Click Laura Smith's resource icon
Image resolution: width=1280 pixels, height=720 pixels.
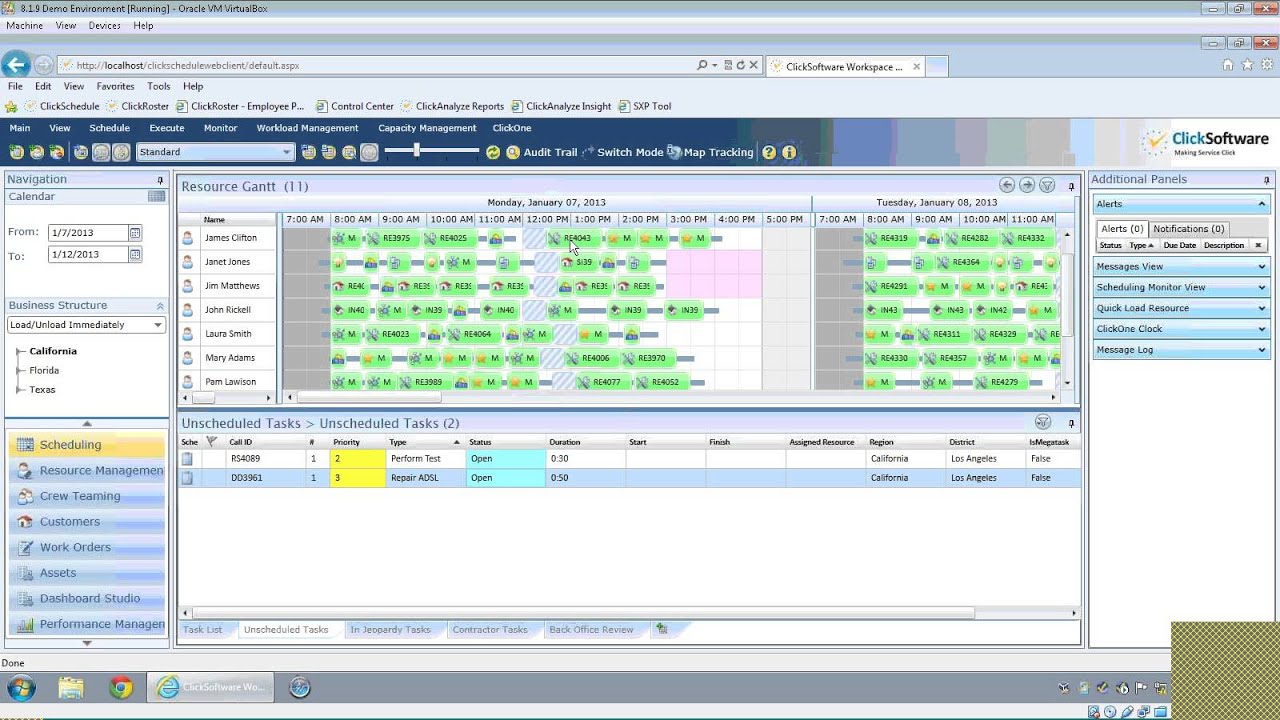click(187, 334)
